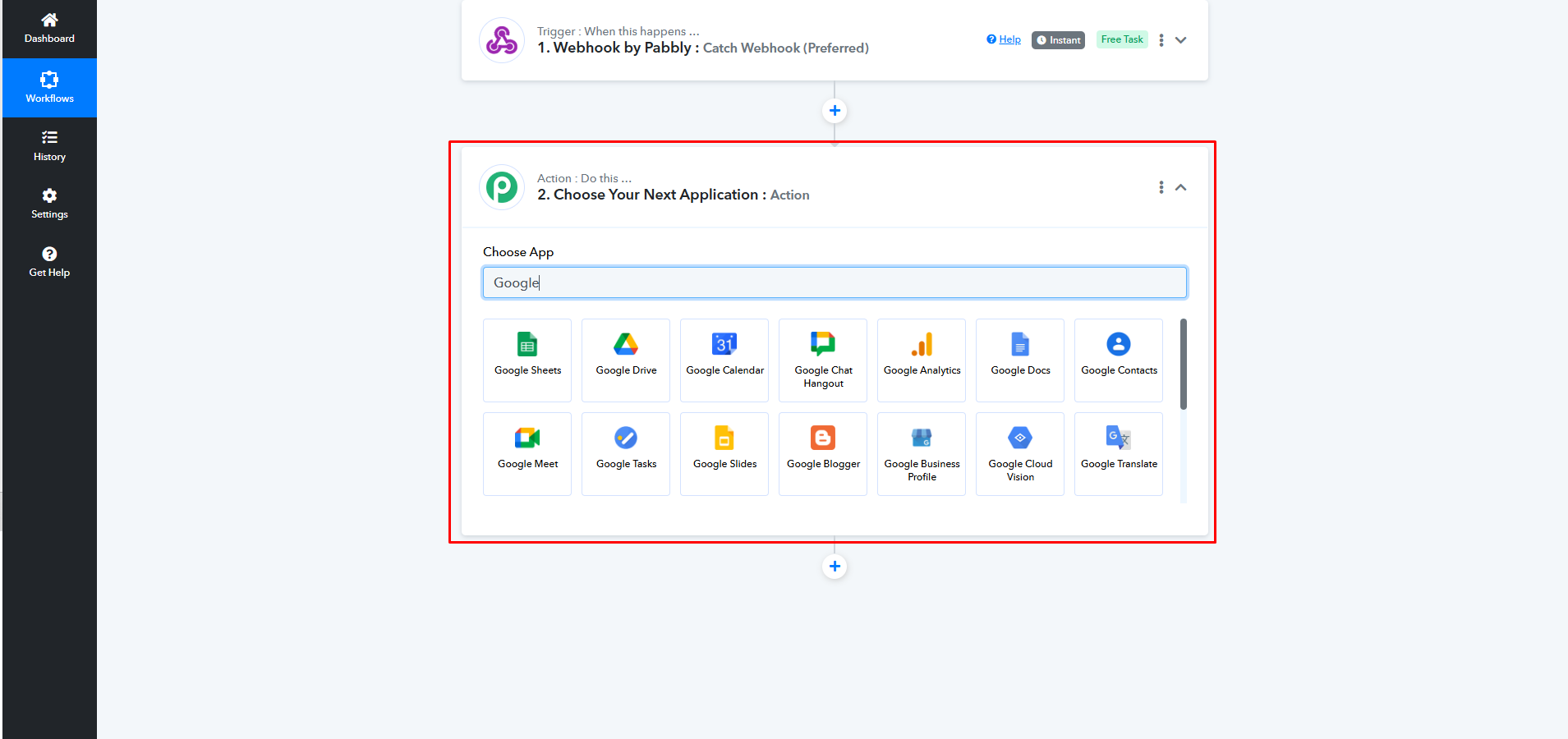Pick the Google Chat Hangout app

point(823,360)
